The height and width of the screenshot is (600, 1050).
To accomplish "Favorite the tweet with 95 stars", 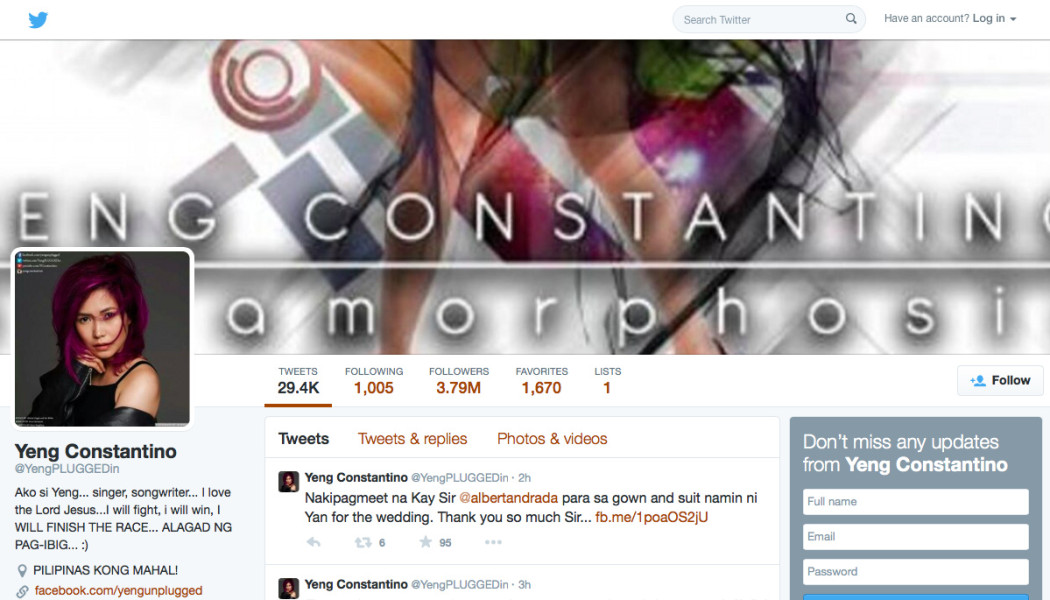I will [425, 542].
